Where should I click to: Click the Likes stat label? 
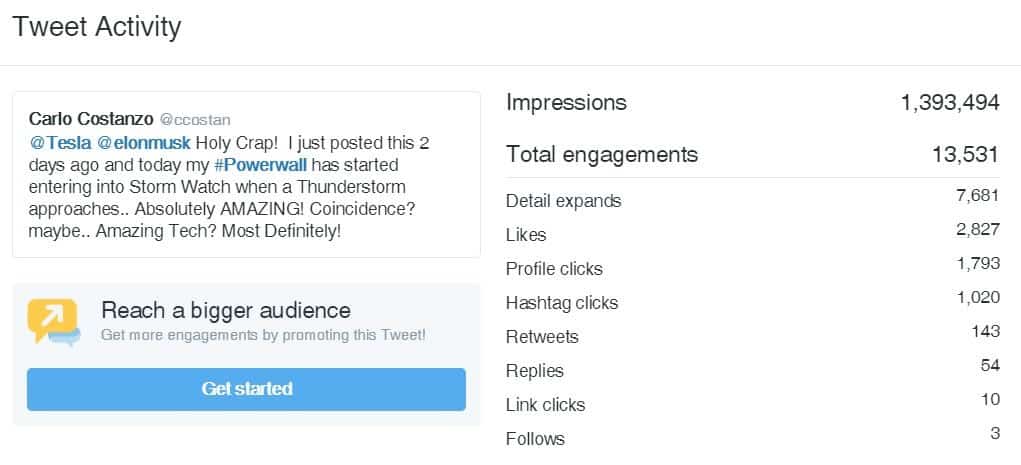[526, 234]
